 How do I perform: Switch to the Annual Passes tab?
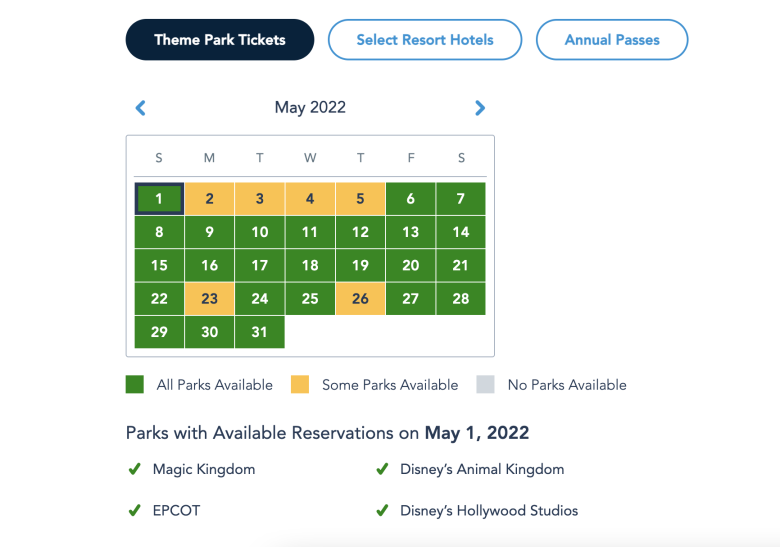(612, 40)
